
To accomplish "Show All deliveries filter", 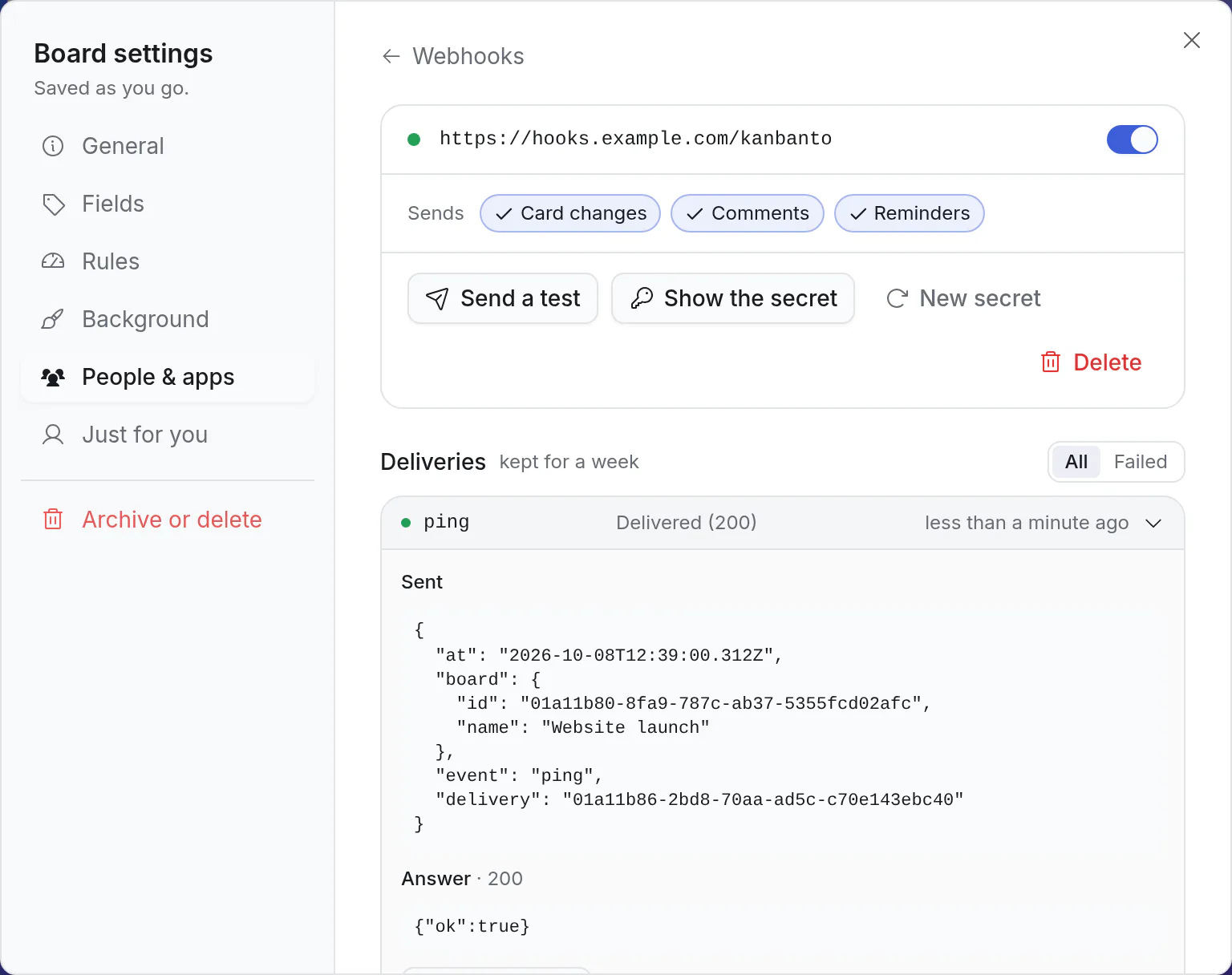I will point(1076,462).
